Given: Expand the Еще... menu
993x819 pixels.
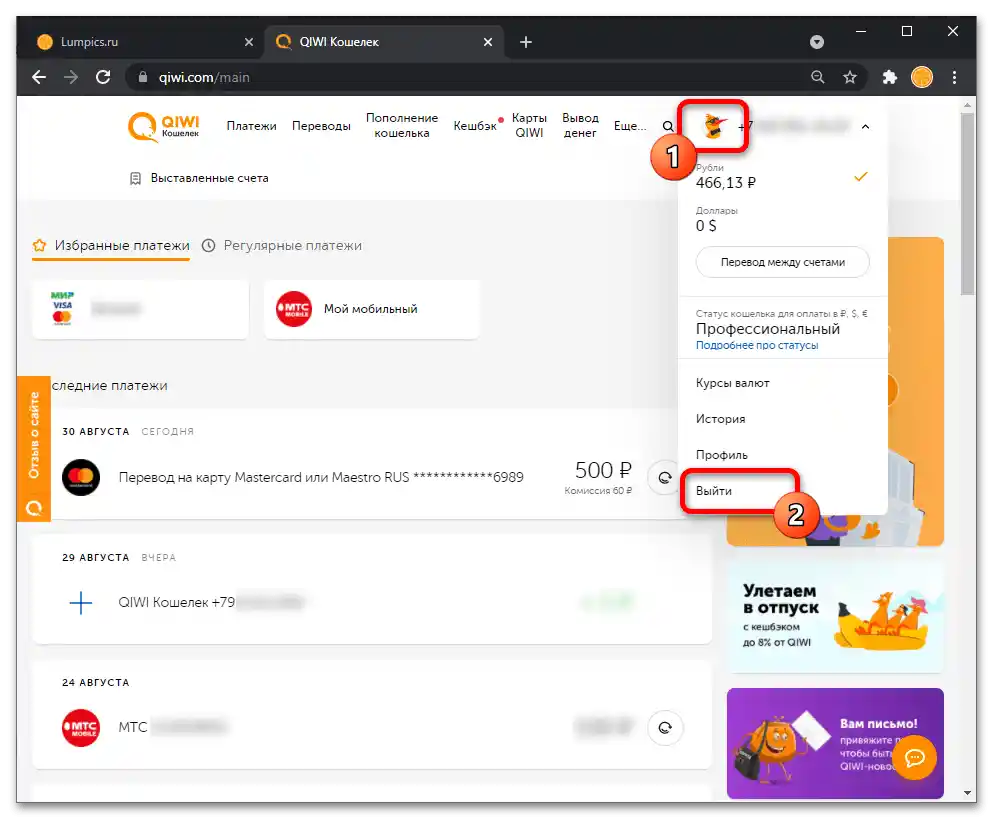Looking at the screenshot, I should [629, 125].
